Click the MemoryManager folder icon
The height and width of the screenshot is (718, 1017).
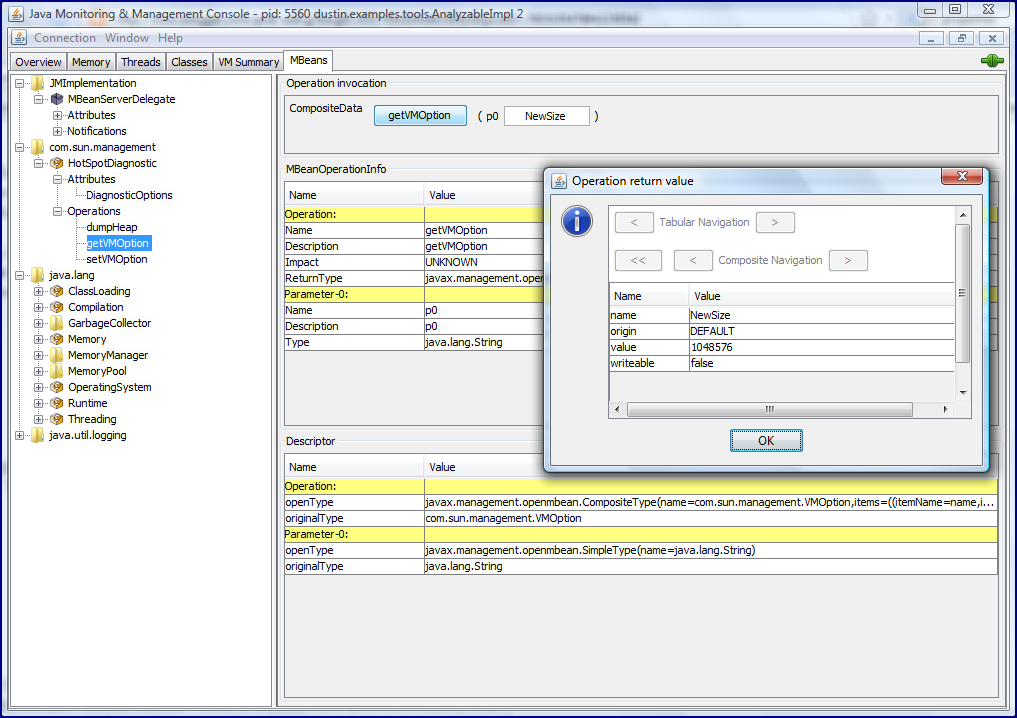click(57, 355)
